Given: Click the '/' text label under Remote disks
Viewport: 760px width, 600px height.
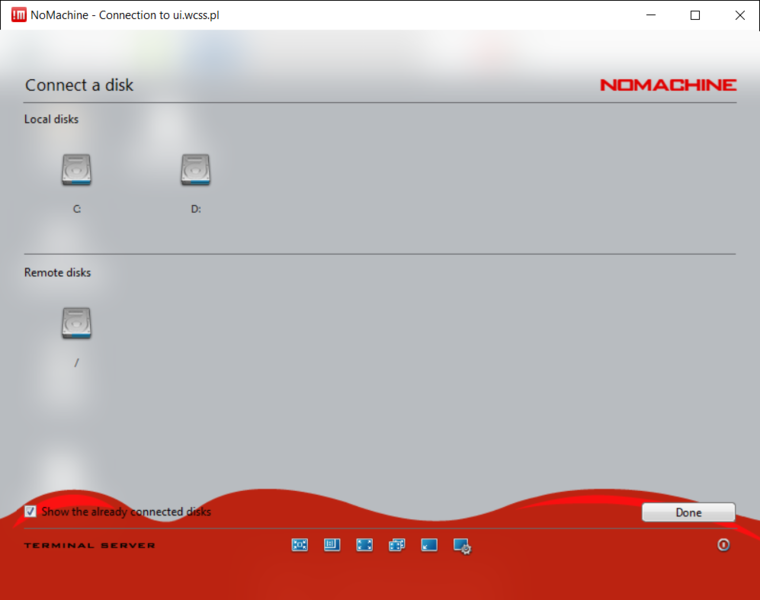Looking at the screenshot, I should pos(76,363).
